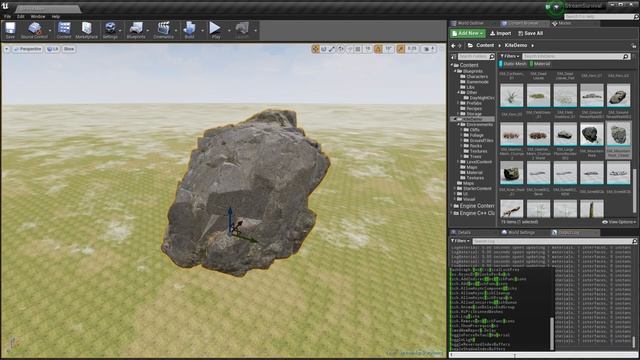The image size is (640, 360).
Task: Click the camera speed icon in viewport
Action: (427, 49)
